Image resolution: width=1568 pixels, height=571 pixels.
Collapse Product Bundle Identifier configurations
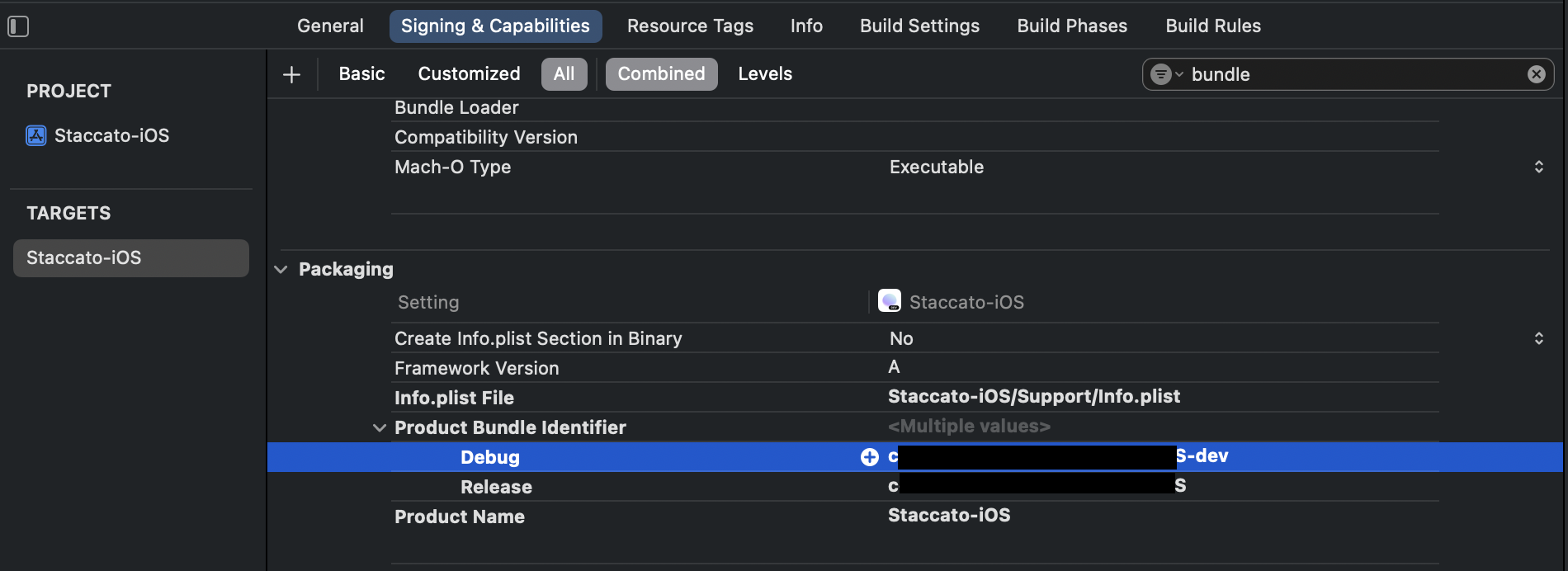point(380,427)
